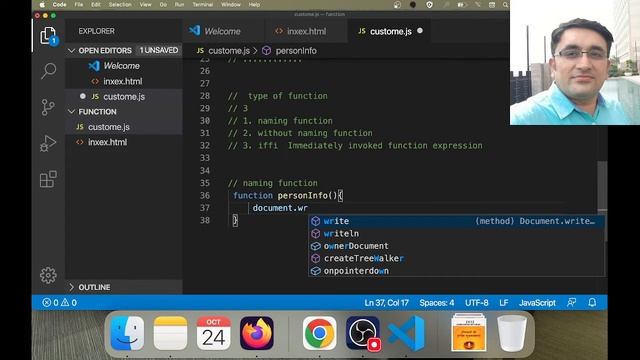
Task: Open Notes app from the Dock
Action: [171, 333]
